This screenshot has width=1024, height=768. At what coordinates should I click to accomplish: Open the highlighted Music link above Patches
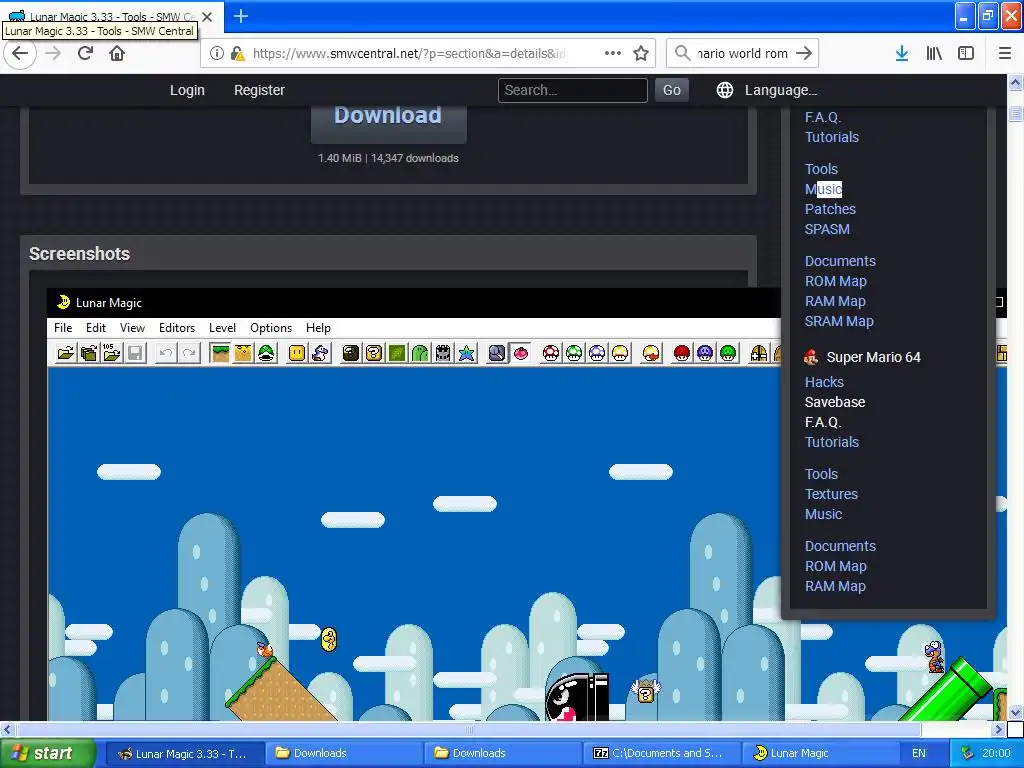click(x=823, y=189)
